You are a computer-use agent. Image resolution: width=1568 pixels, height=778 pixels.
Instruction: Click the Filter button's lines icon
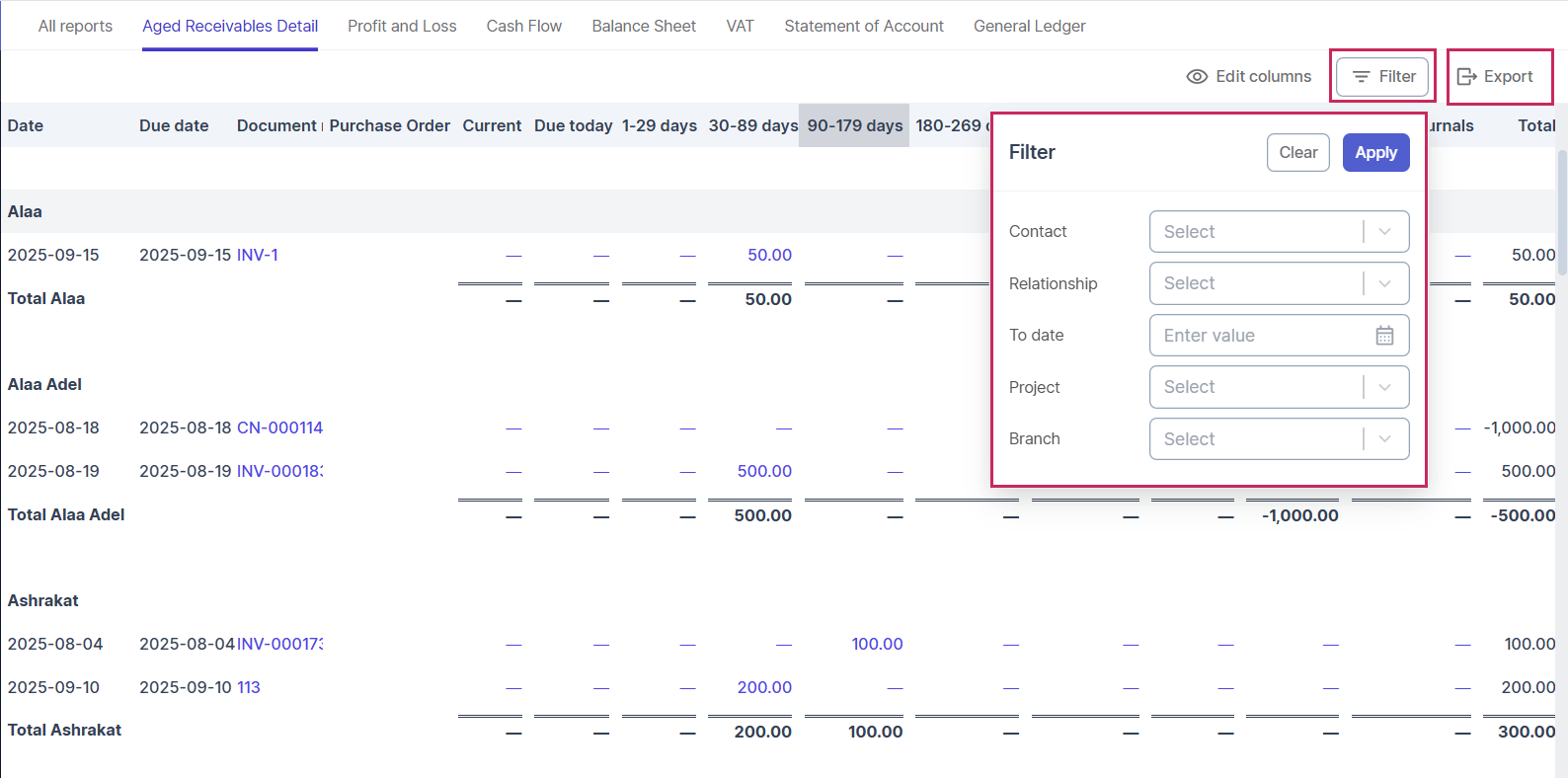[x=1361, y=77]
